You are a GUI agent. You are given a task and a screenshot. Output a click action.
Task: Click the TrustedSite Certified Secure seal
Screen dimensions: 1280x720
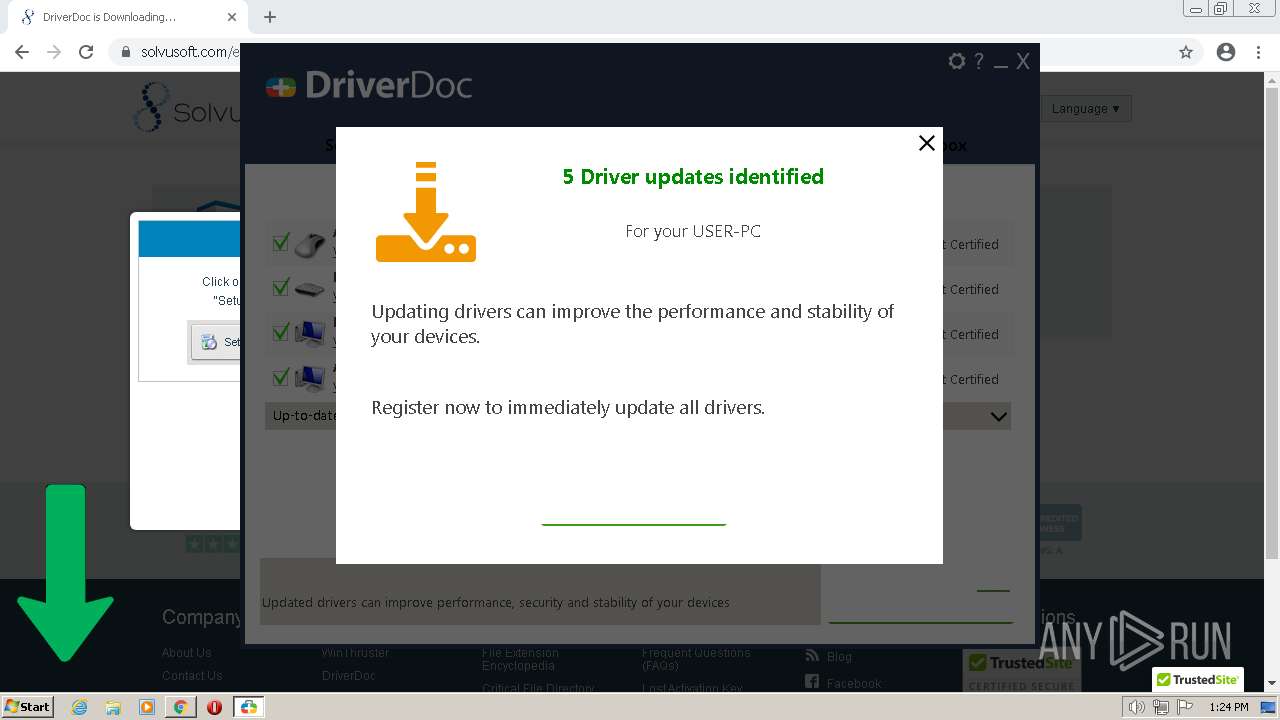coord(1022,671)
